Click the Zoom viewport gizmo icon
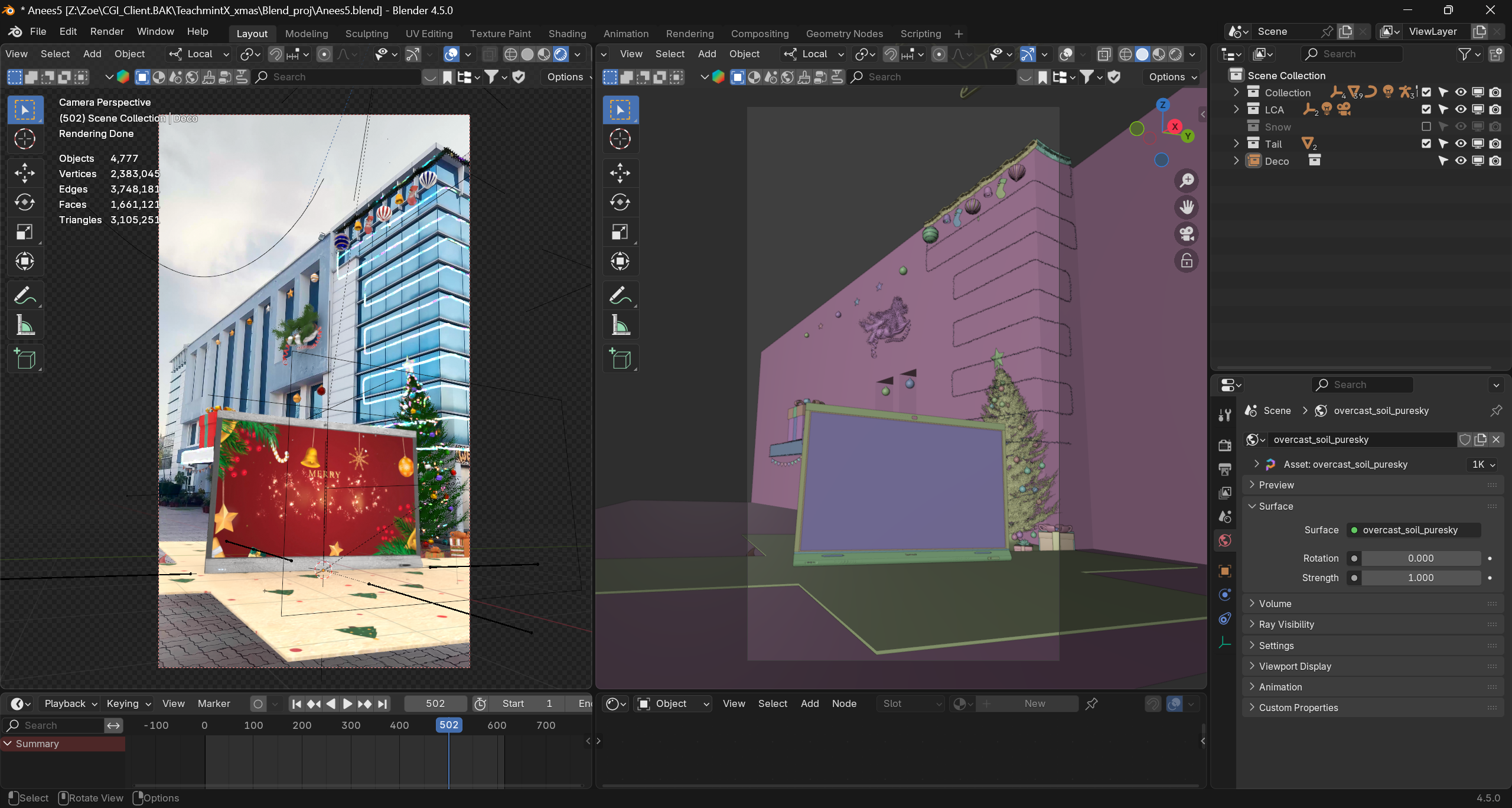Viewport: 1512px width, 808px height. pyautogui.click(x=1187, y=180)
